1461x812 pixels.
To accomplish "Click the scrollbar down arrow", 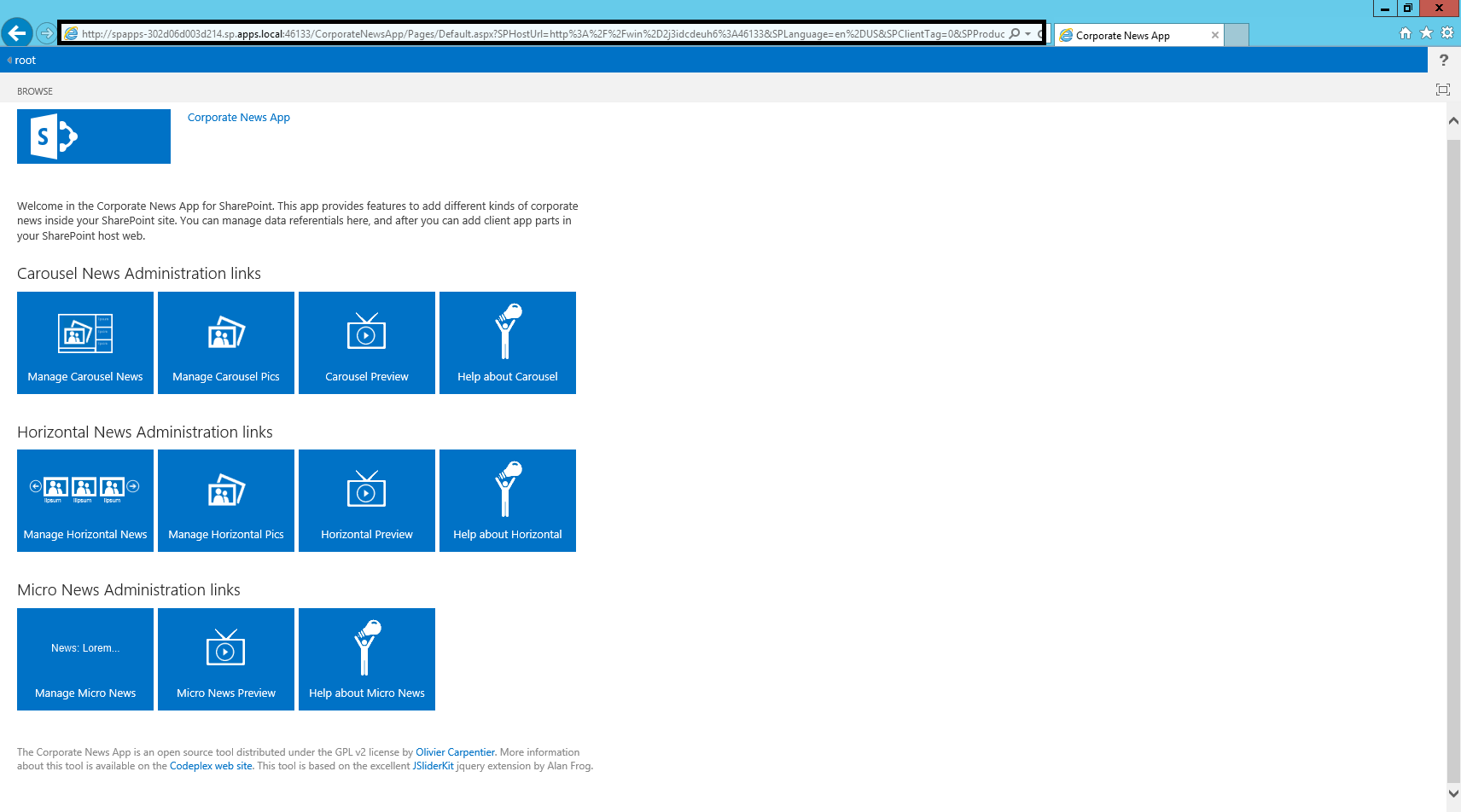I will pyautogui.click(x=1453, y=793).
